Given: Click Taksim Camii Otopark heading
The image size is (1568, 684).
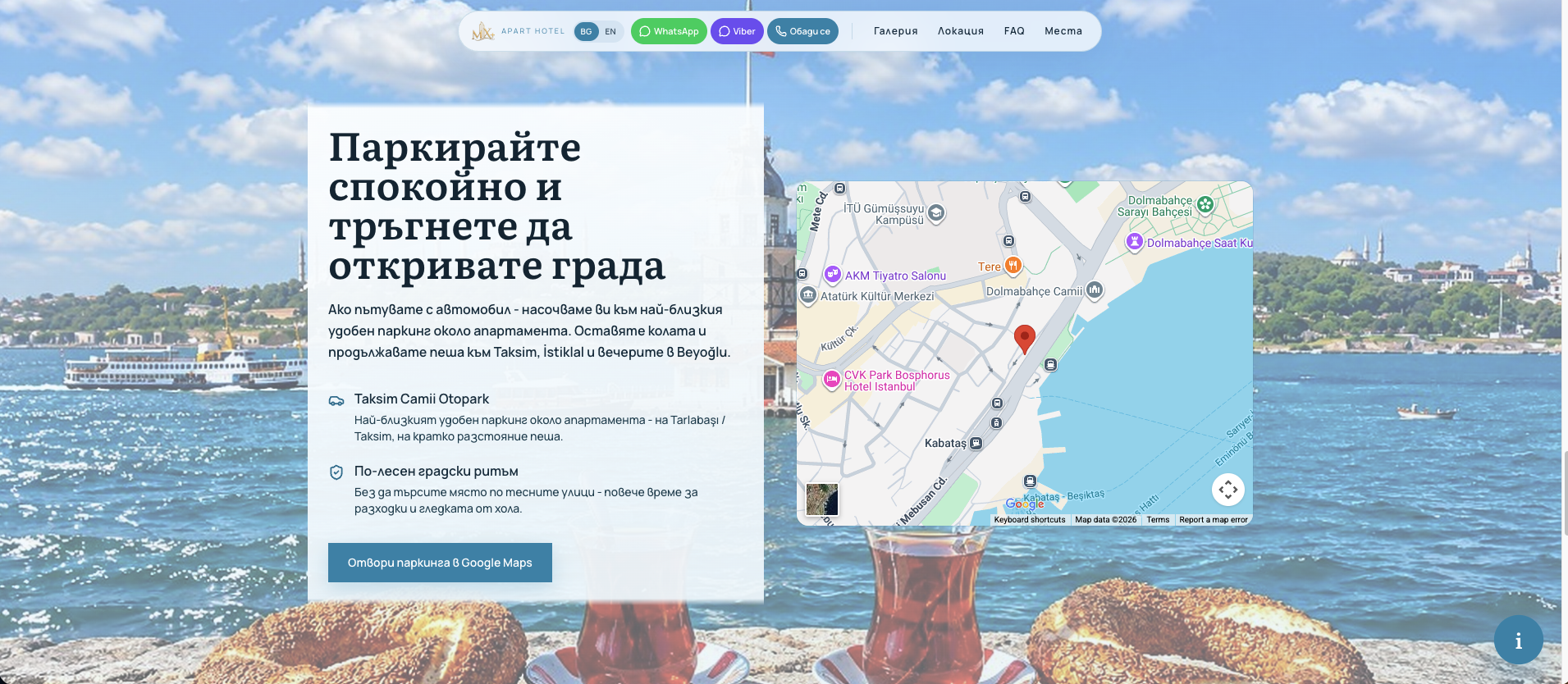Looking at the screenshot, I should pos(422,399).
